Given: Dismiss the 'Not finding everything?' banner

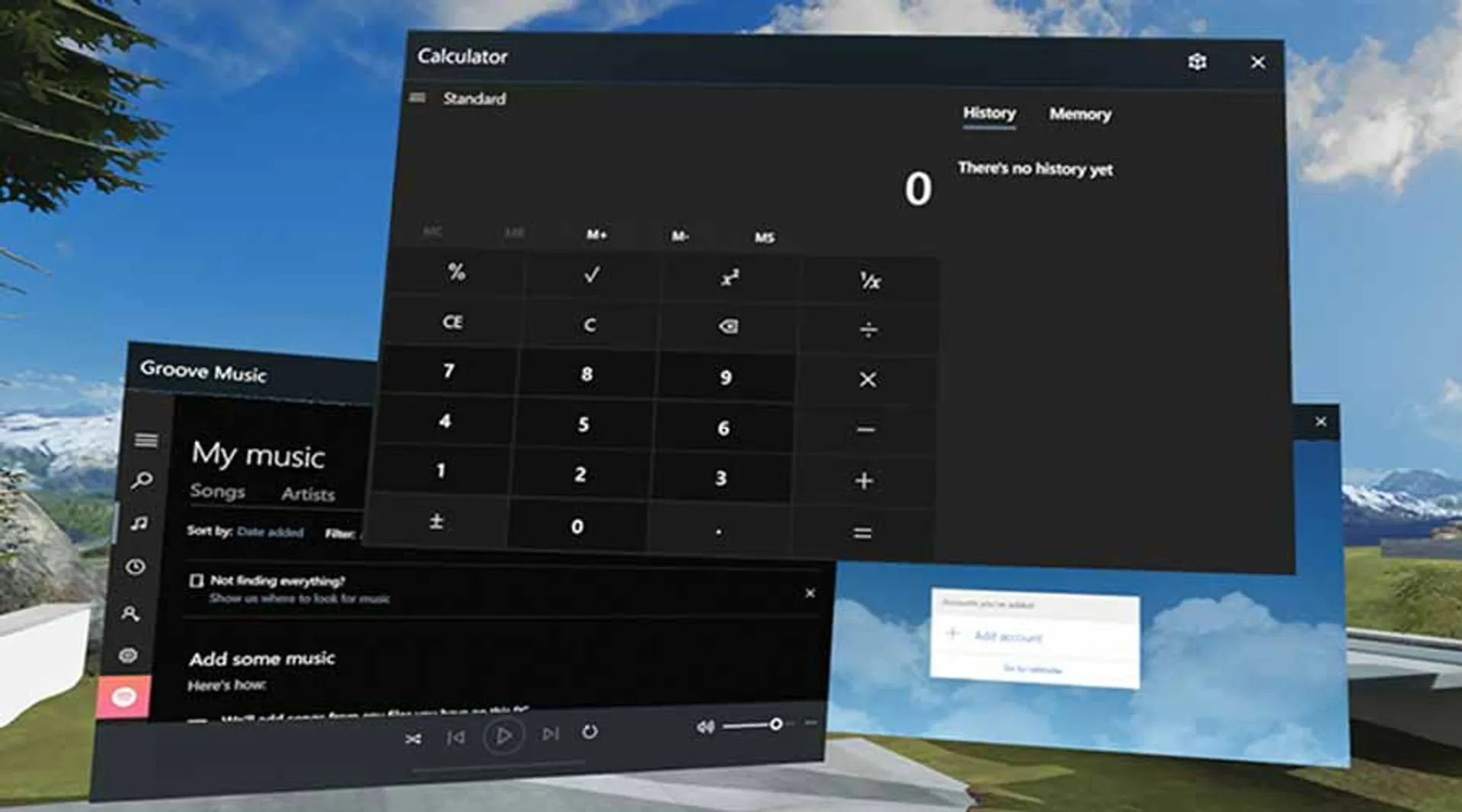Looking at the screenshot, I should (810, 593).
